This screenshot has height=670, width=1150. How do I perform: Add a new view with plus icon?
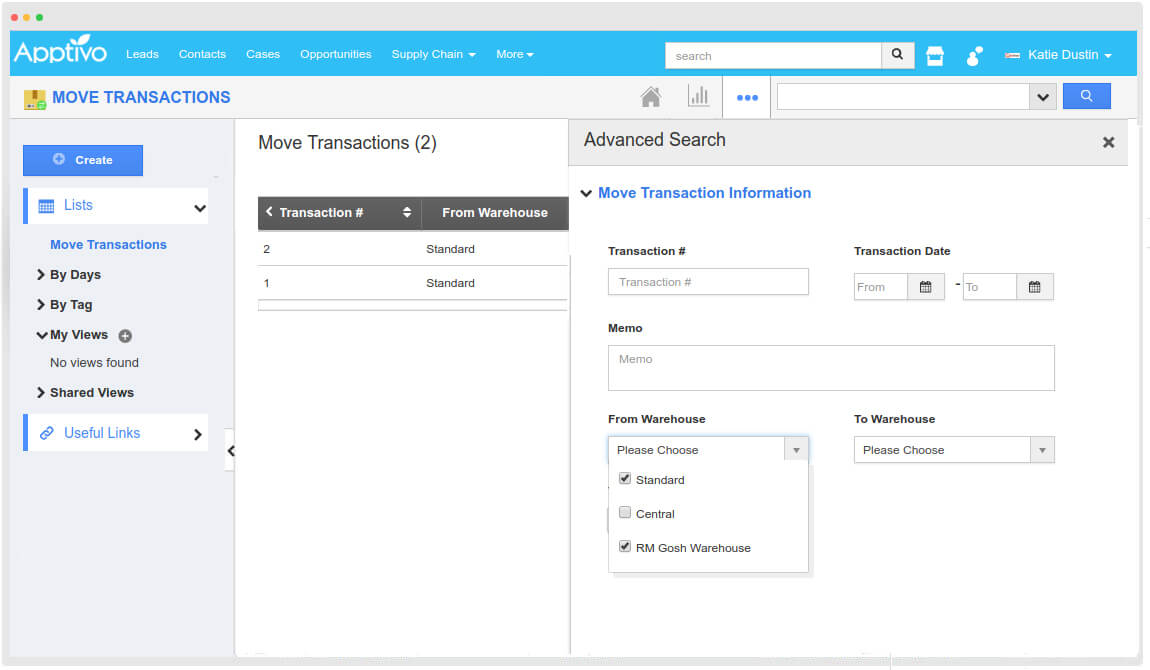click(125, 336)
